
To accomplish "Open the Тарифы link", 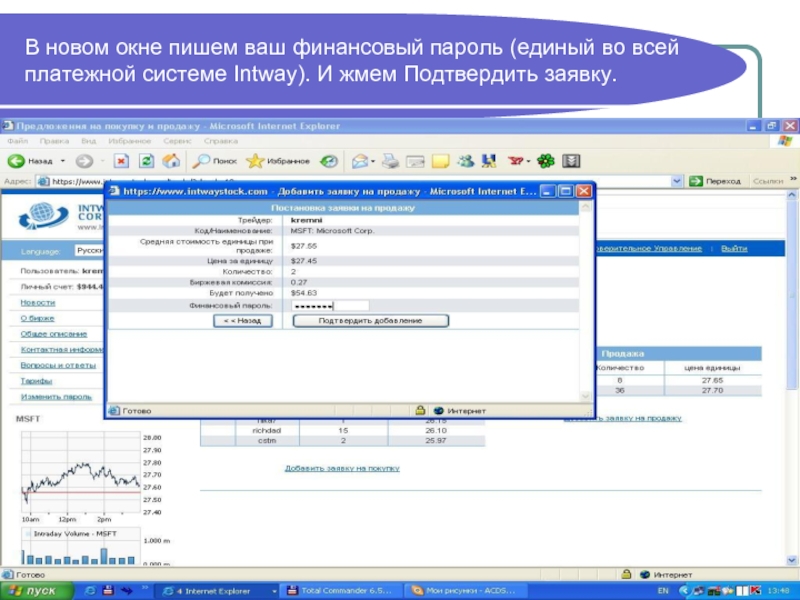I will pos(36,381).
